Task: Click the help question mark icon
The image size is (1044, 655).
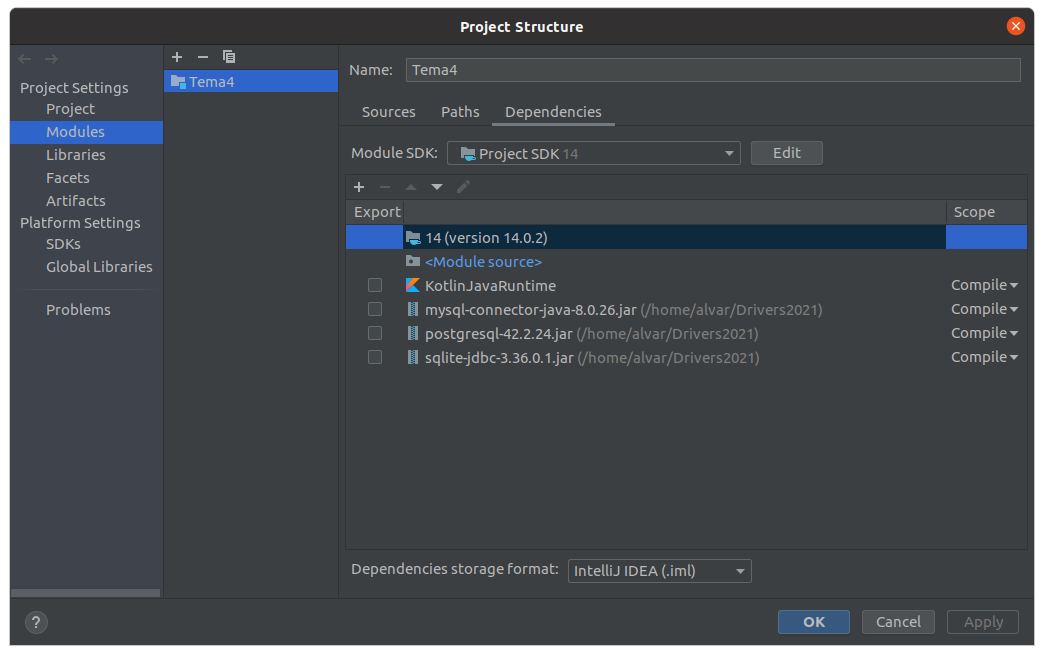Action: [35, 622]
